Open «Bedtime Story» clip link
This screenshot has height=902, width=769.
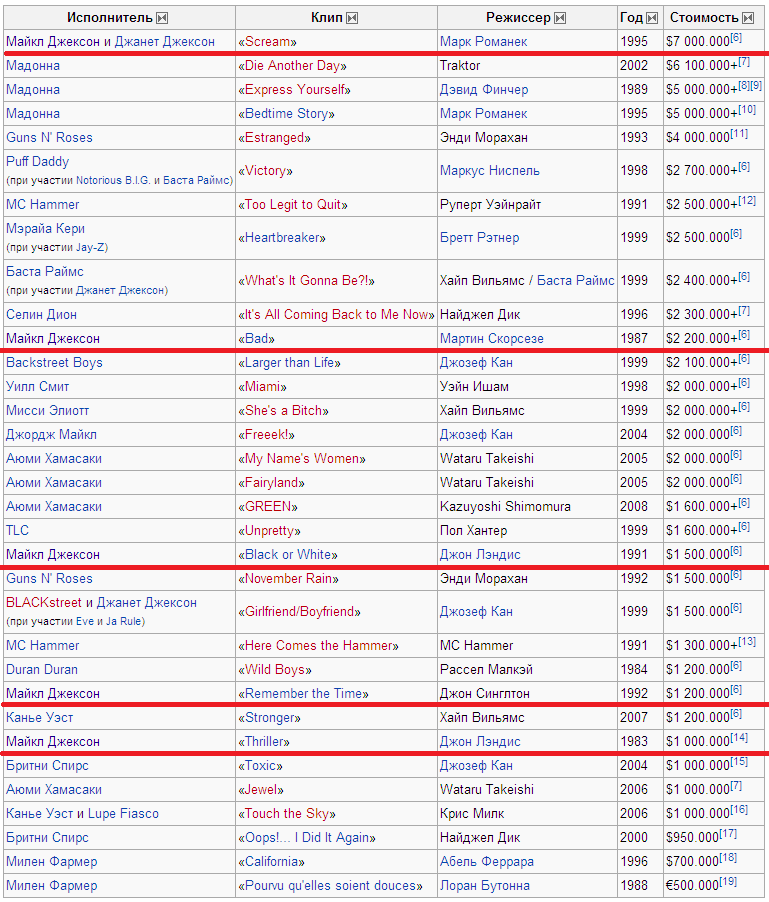click(286, 114)
